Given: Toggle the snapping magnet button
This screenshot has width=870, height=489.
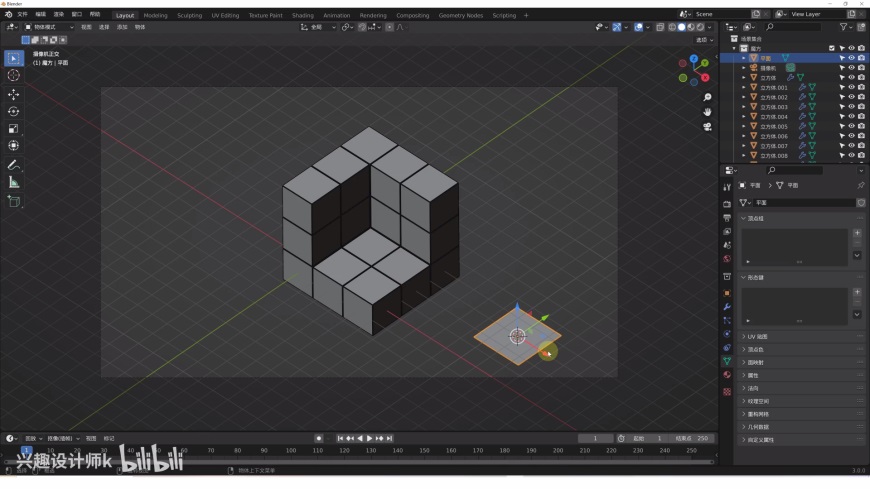Looking at the screenshot, I should pos(362,27).
